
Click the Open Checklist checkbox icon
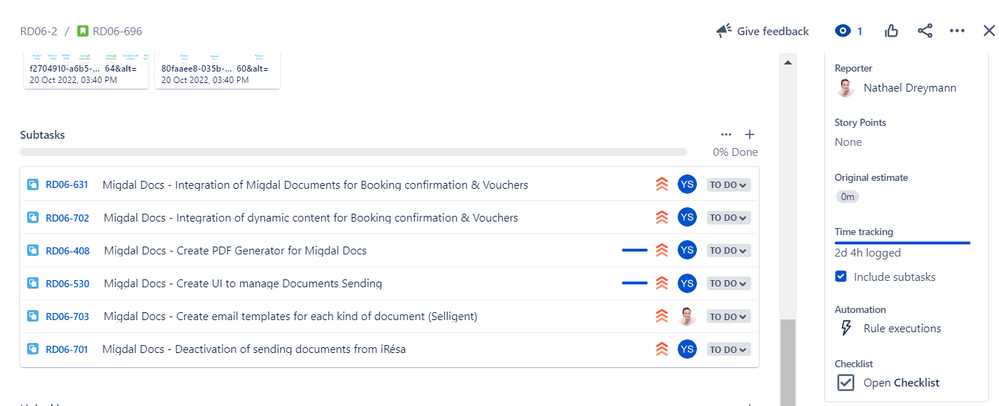pyautogui.click(x=845, y=382)
